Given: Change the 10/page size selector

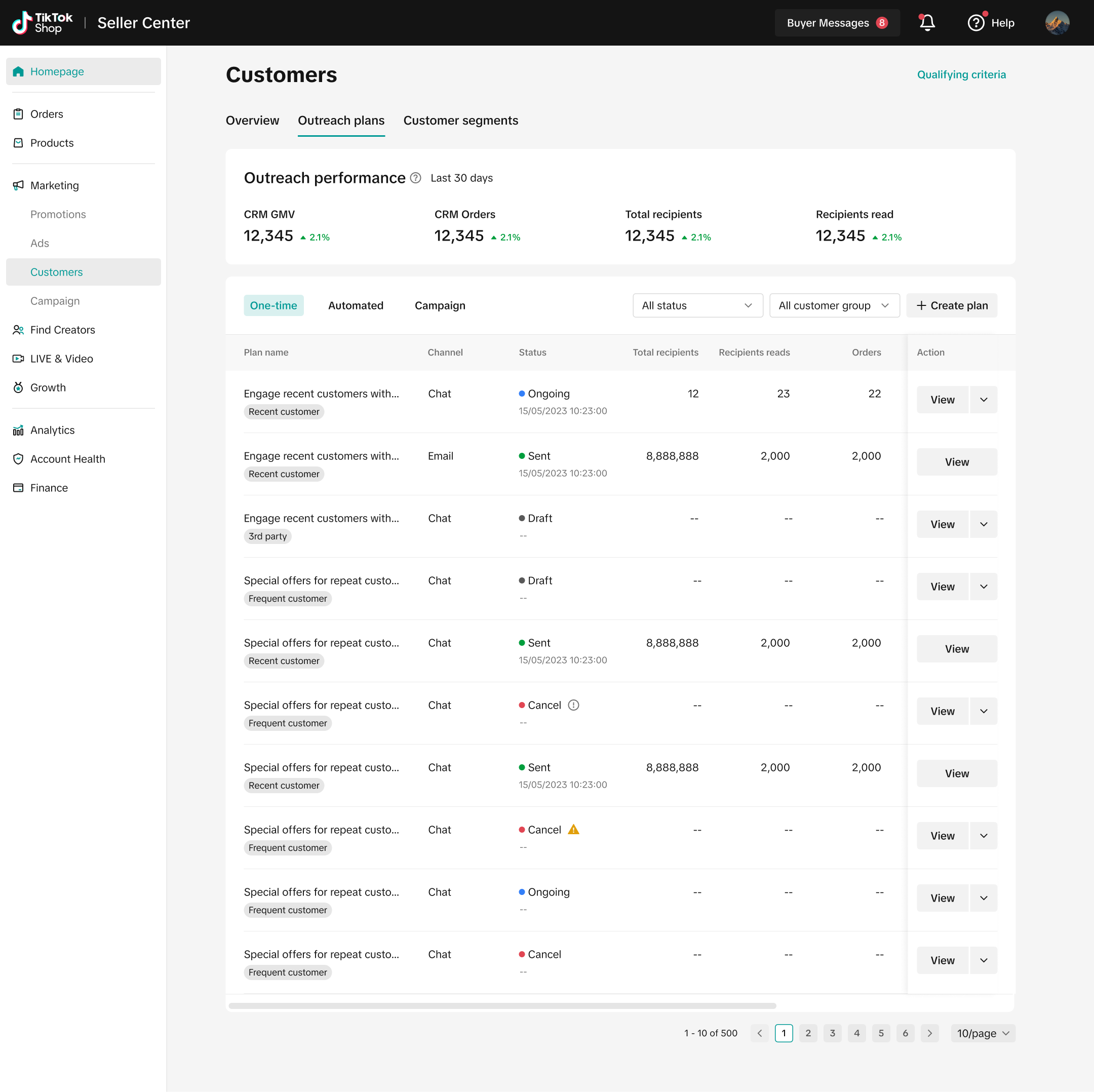Looking at the screenshot, I should pos(983,1033).
